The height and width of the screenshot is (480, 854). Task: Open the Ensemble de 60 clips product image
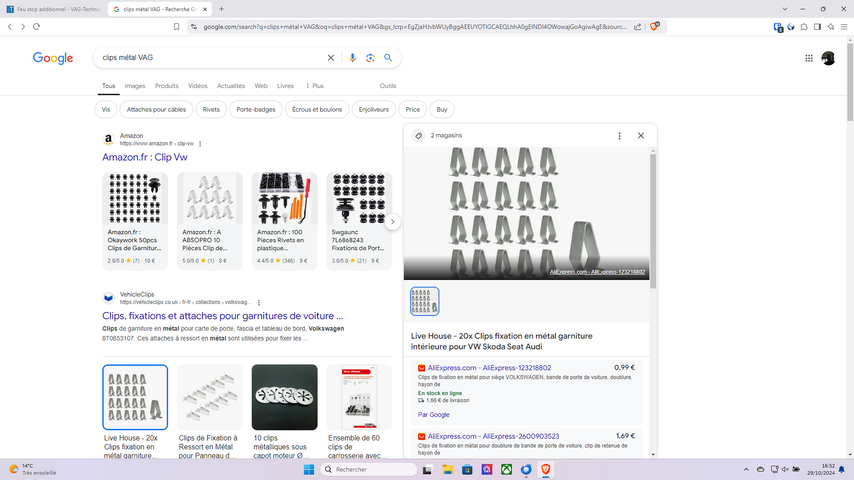[x=359, y=397]
